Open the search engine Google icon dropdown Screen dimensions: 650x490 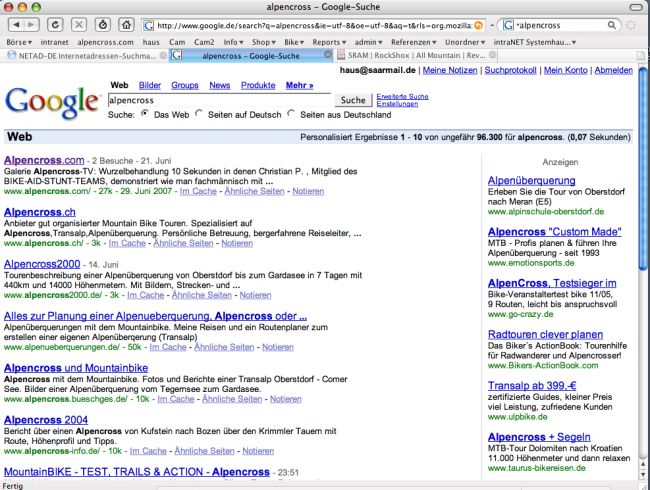click(x=508, y=26)
